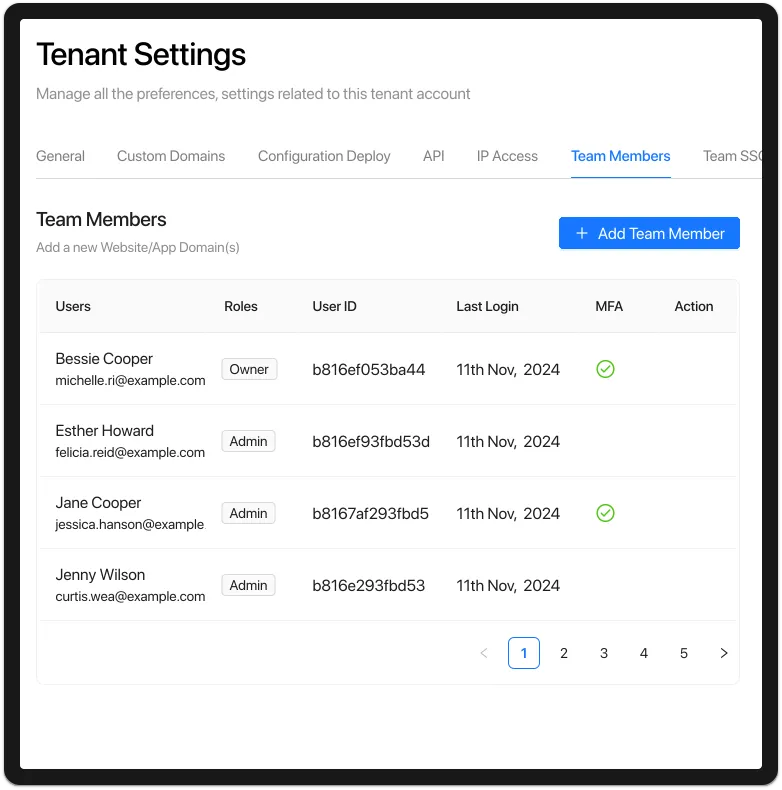
Task: Click the MFA checkmark icon for Bessie Cooper
Action: 605,369
